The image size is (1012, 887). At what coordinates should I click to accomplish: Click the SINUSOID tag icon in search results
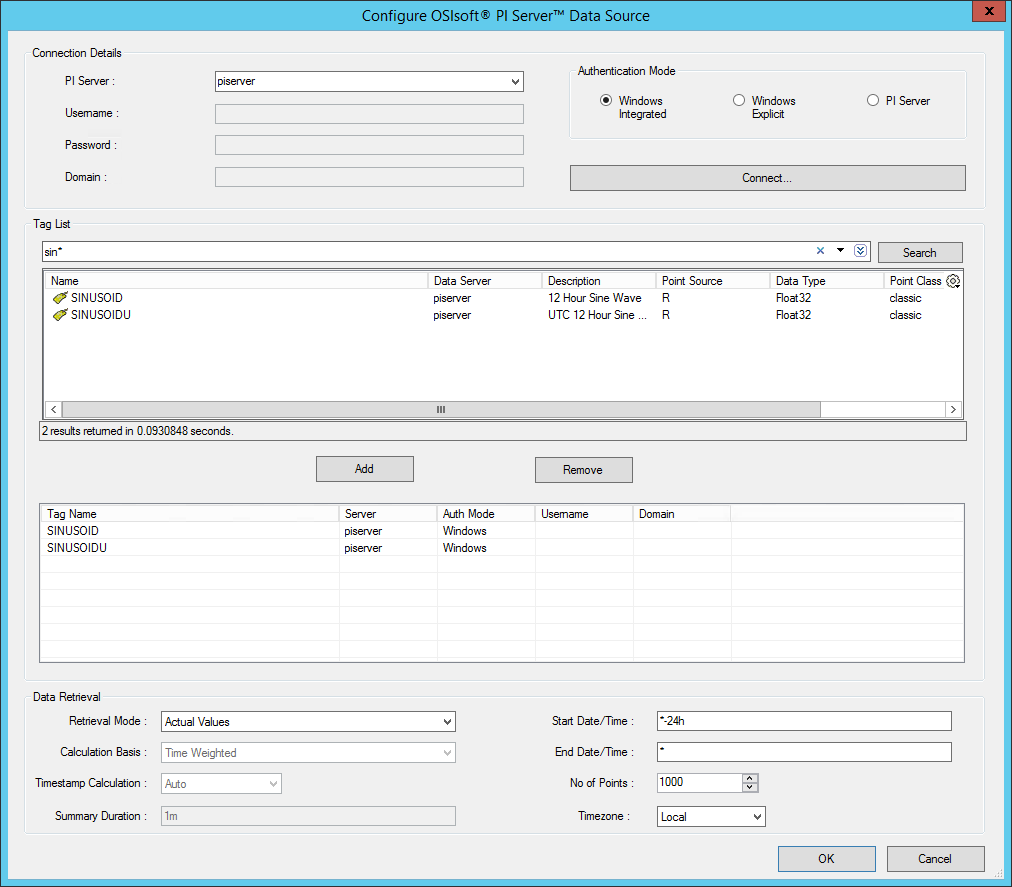pyautogui.click(x=60, y=298)
